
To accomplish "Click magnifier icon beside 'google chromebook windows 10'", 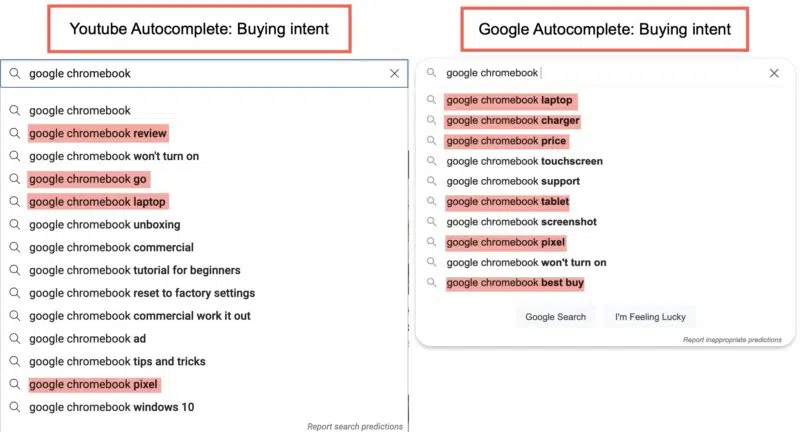I will pyautogui.click(x=15, y=407).
